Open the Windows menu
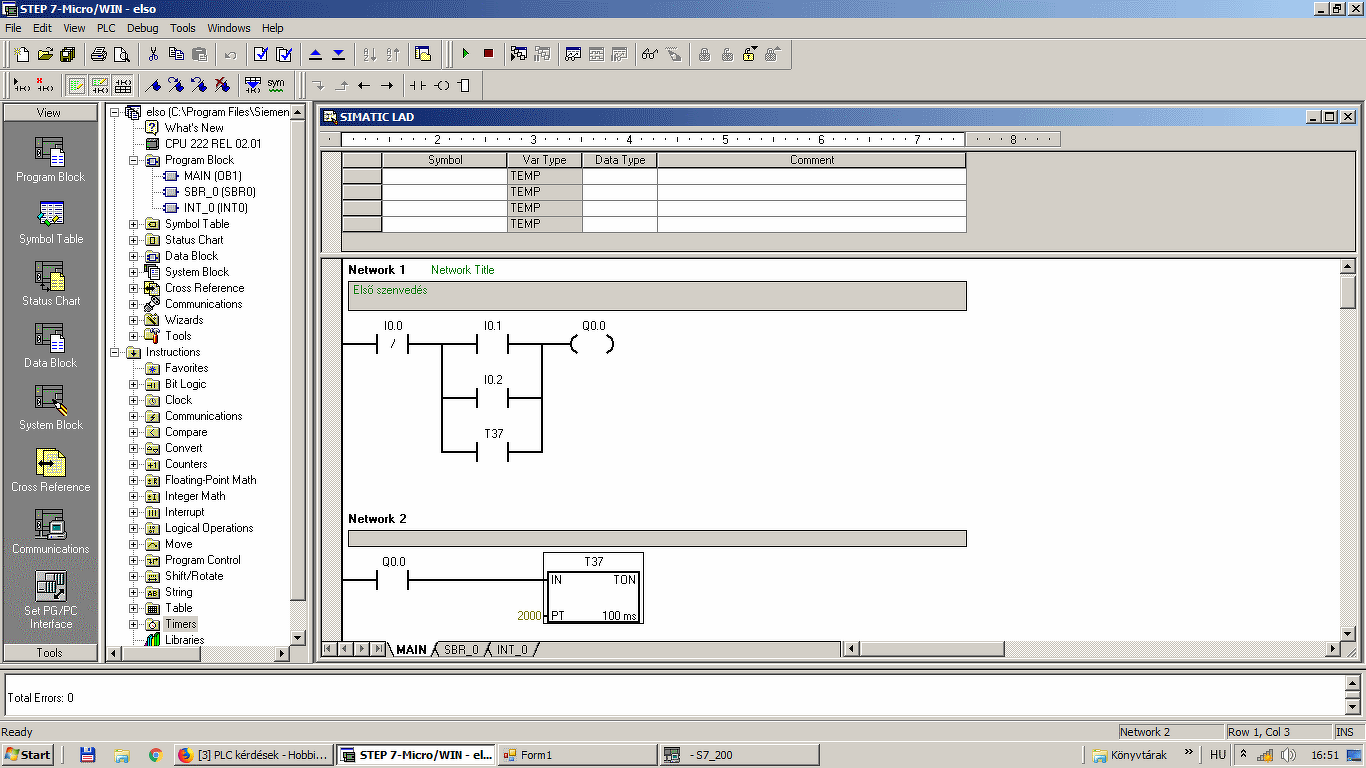 pyautogui.click(x=229, y=28)
